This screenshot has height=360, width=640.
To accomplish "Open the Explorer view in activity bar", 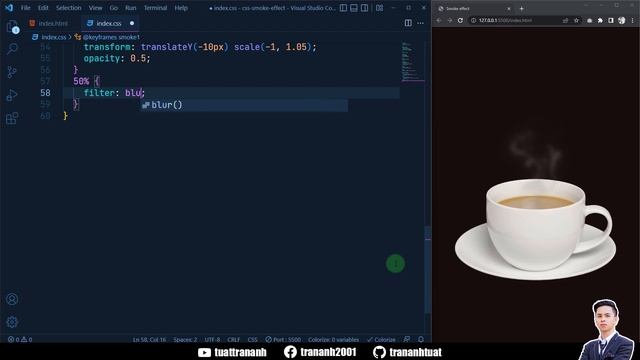I will tap(12, 27).
